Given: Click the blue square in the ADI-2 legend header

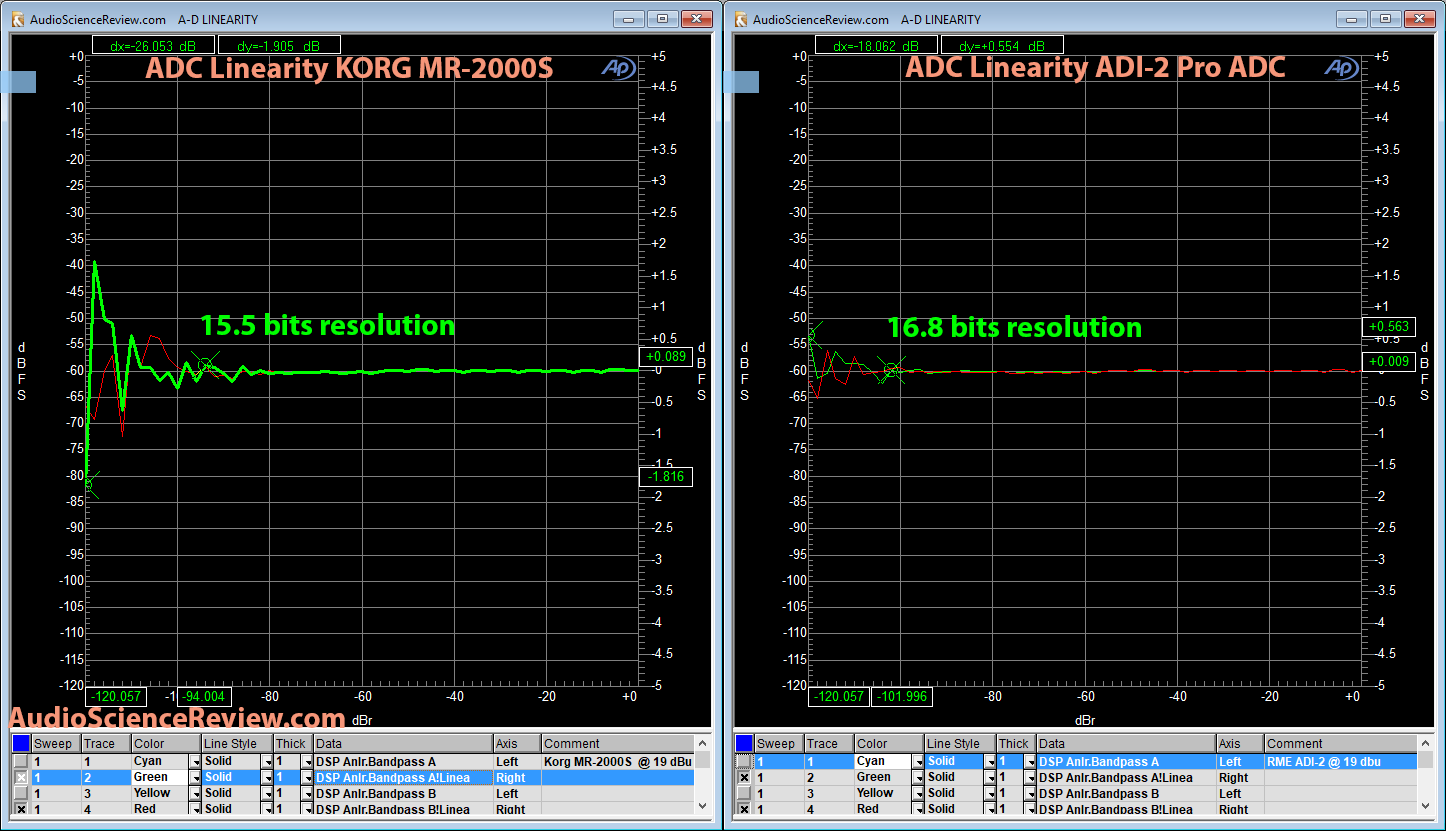Looking at the screenshot, I should click(745, 743).
